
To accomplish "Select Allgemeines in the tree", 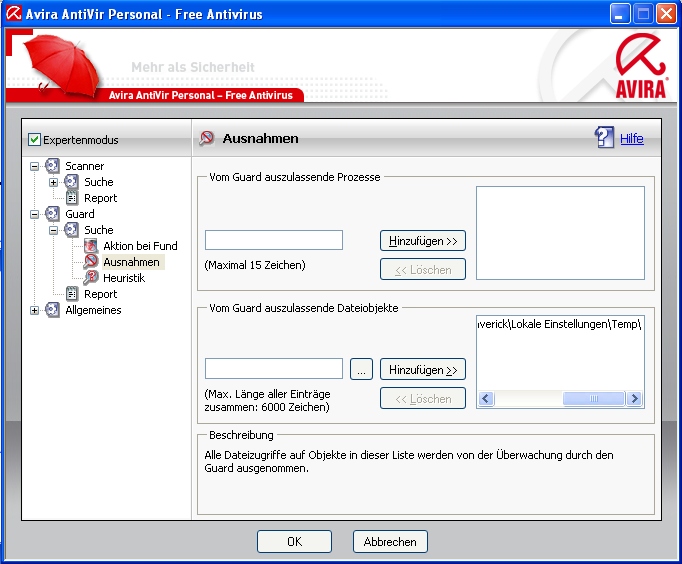I will [x=93, y=310].
